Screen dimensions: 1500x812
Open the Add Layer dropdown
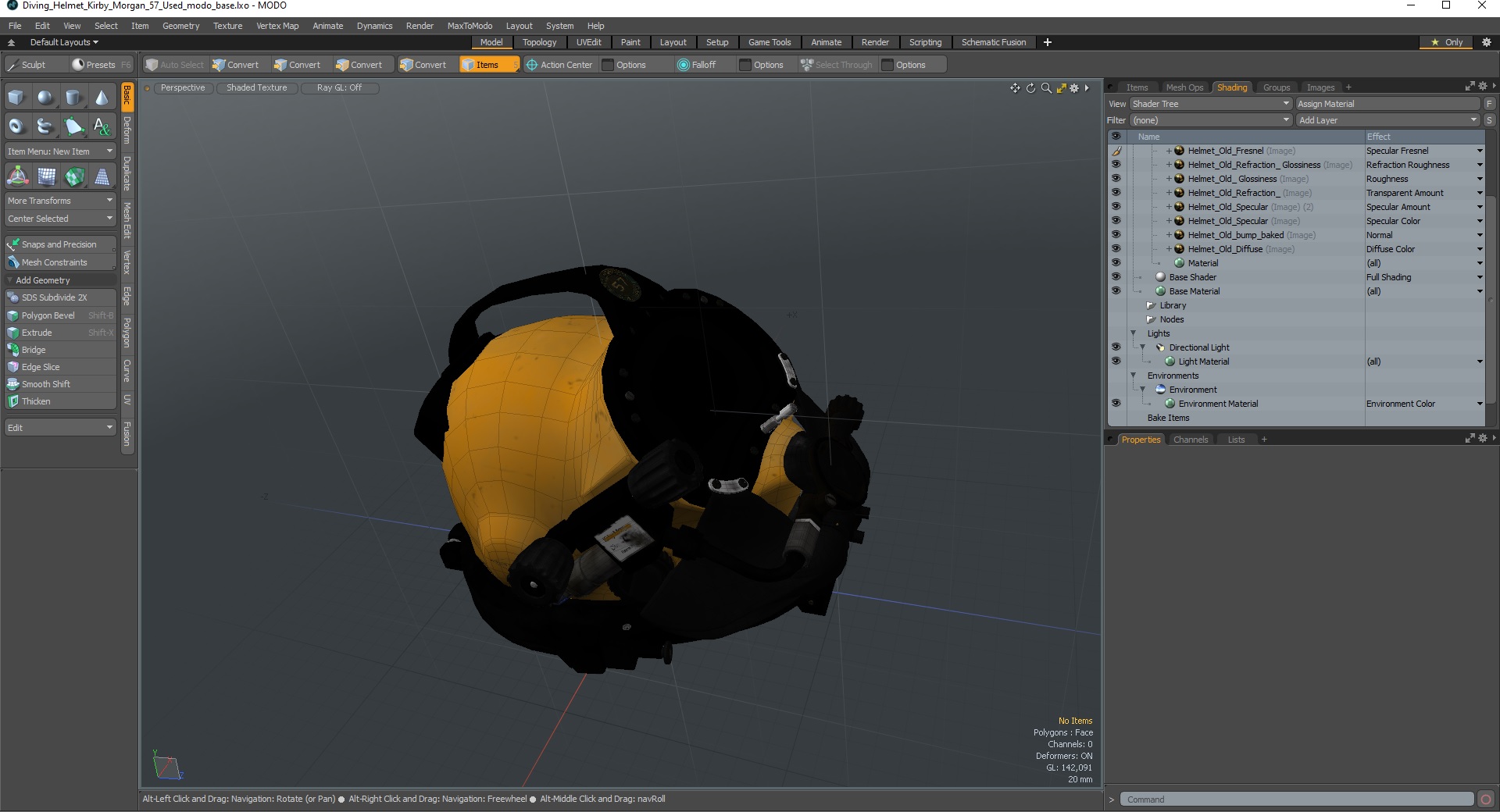tap(1387, 120)
